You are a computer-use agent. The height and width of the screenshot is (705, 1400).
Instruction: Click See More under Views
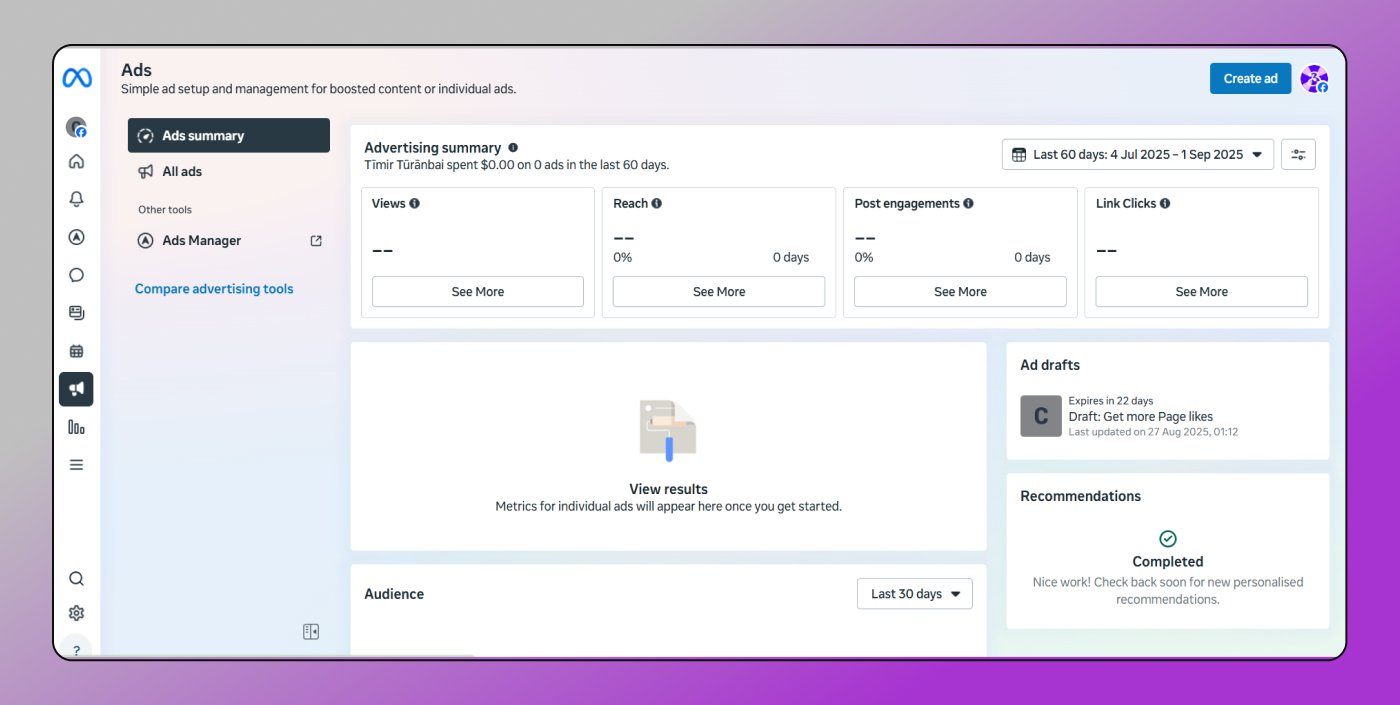point(478,292)
